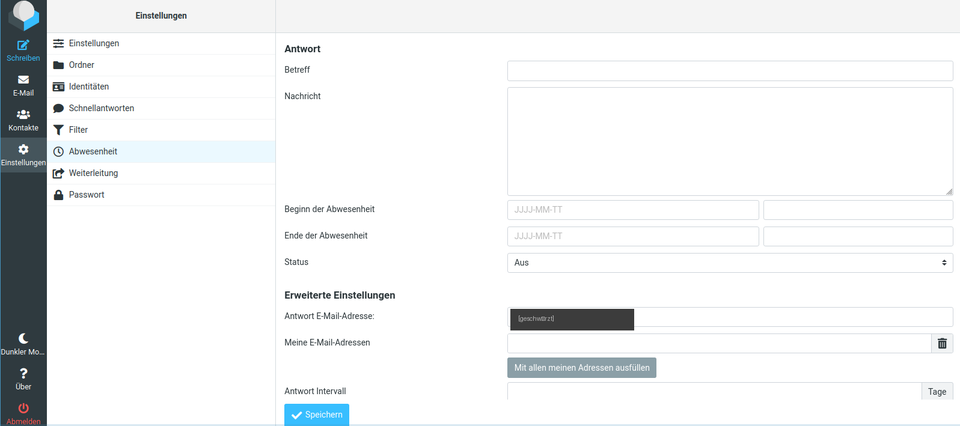Select Einstellungen gear icon in sidebar
Image resolution: width=960 pixels, height=426 pixels.
23,149
